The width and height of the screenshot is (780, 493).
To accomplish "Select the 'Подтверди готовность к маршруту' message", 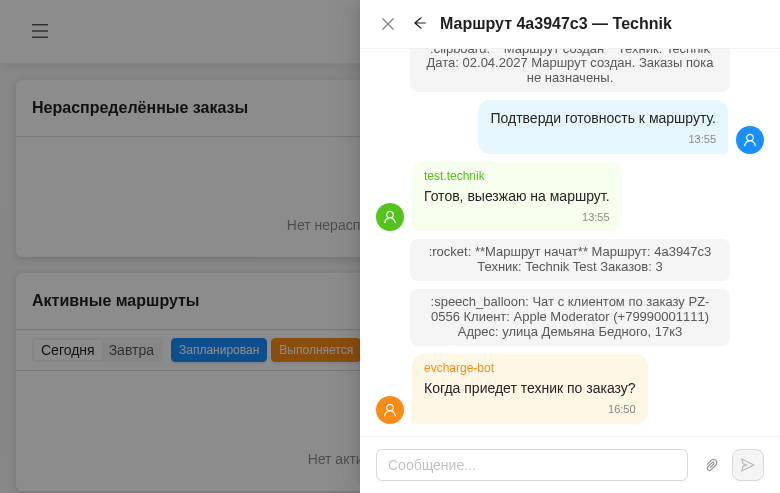I will coord(603,118).
